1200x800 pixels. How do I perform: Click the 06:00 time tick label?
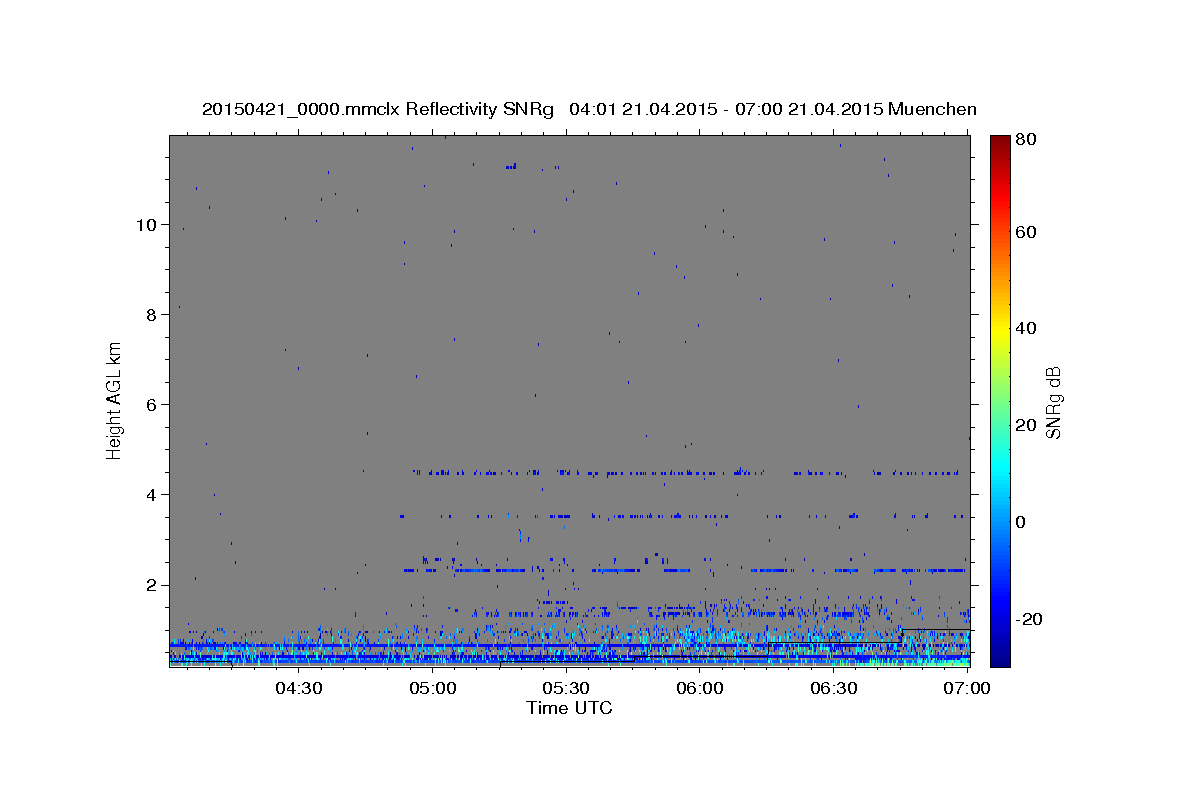[699, 688]
